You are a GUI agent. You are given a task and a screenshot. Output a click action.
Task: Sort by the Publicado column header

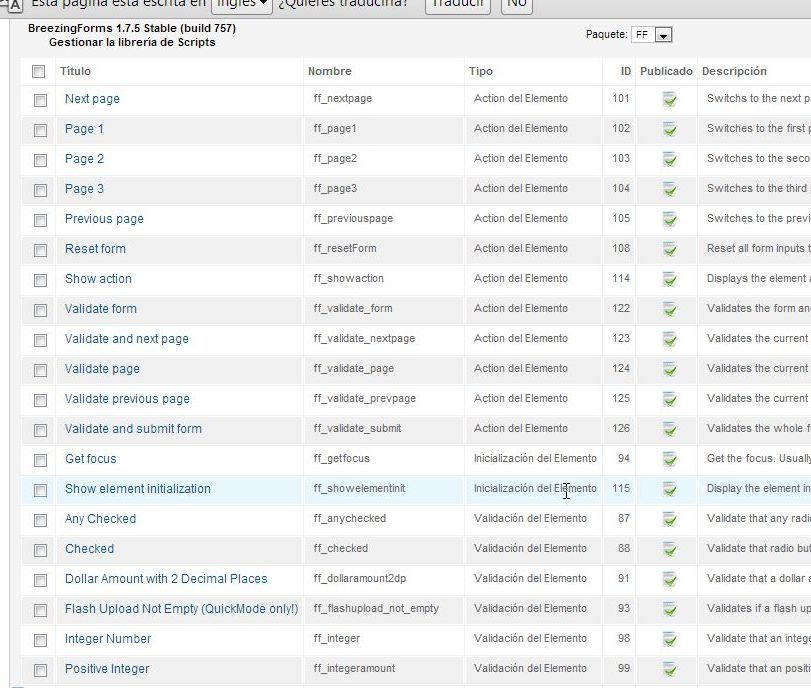pos(666,71)
